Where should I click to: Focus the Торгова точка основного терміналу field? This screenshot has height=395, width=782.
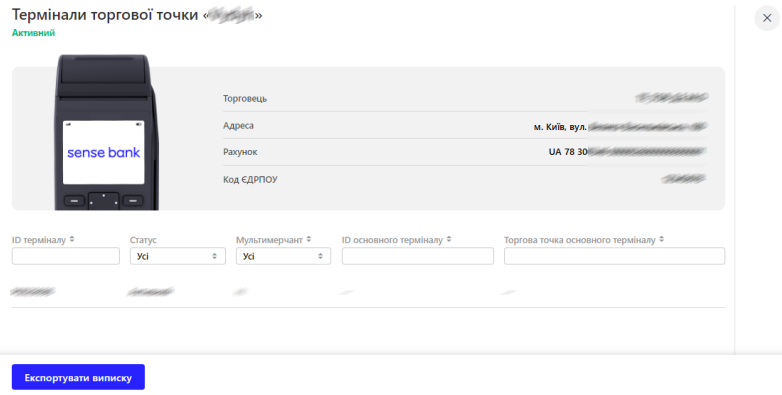(614, 256)
